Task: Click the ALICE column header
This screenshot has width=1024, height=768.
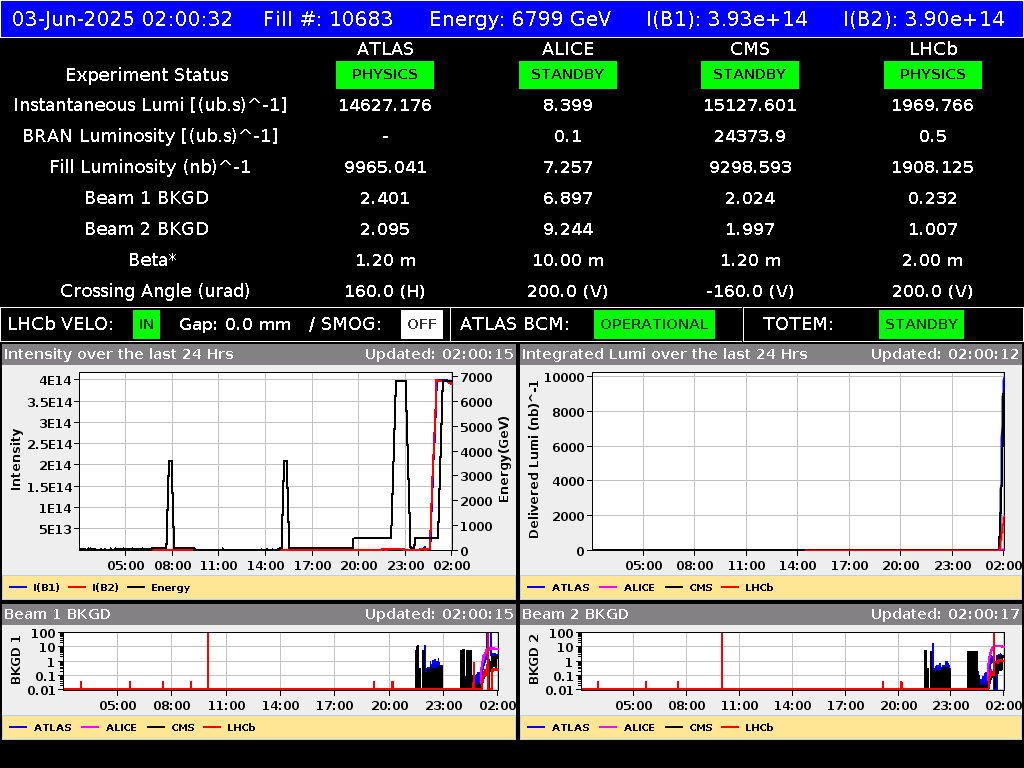Action: tap(568, 49)
